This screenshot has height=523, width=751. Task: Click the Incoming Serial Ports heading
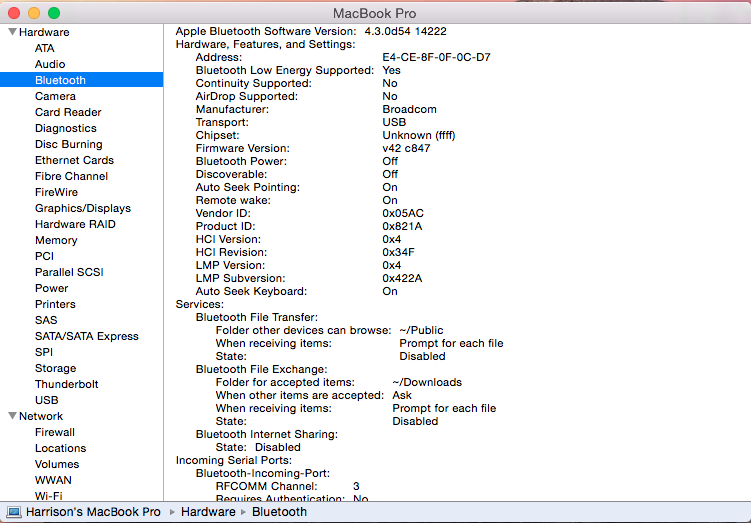[234, 460]
